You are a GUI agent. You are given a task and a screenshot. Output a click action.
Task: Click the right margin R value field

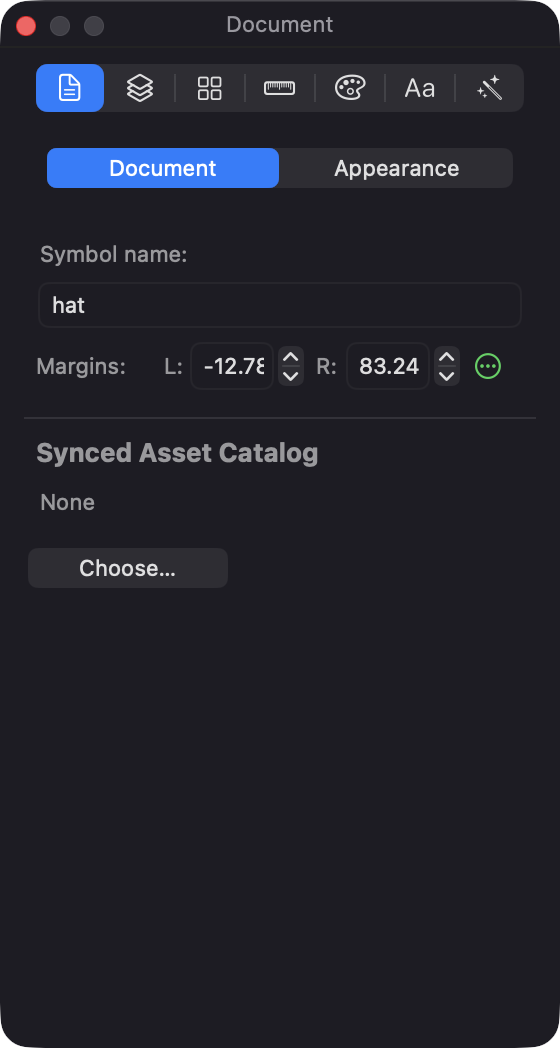(x=388, y=366)
